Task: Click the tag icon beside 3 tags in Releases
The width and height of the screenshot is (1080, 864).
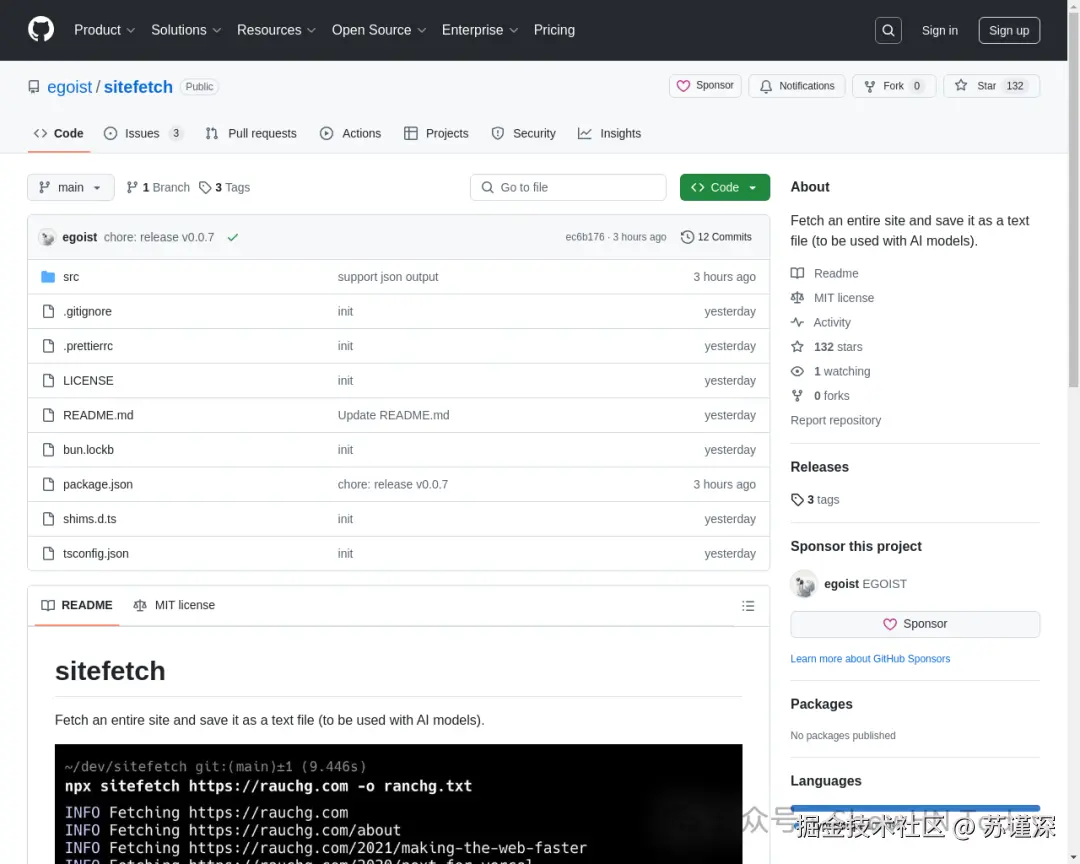Action: (x=798, y=500)
